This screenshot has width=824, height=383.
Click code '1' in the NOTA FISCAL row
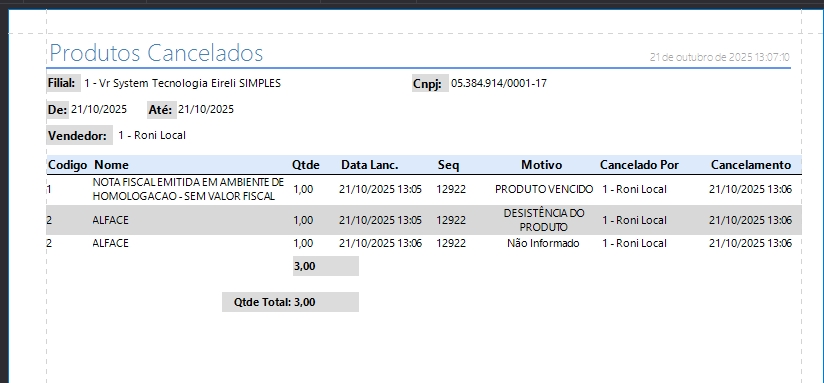tap(49, 189)
